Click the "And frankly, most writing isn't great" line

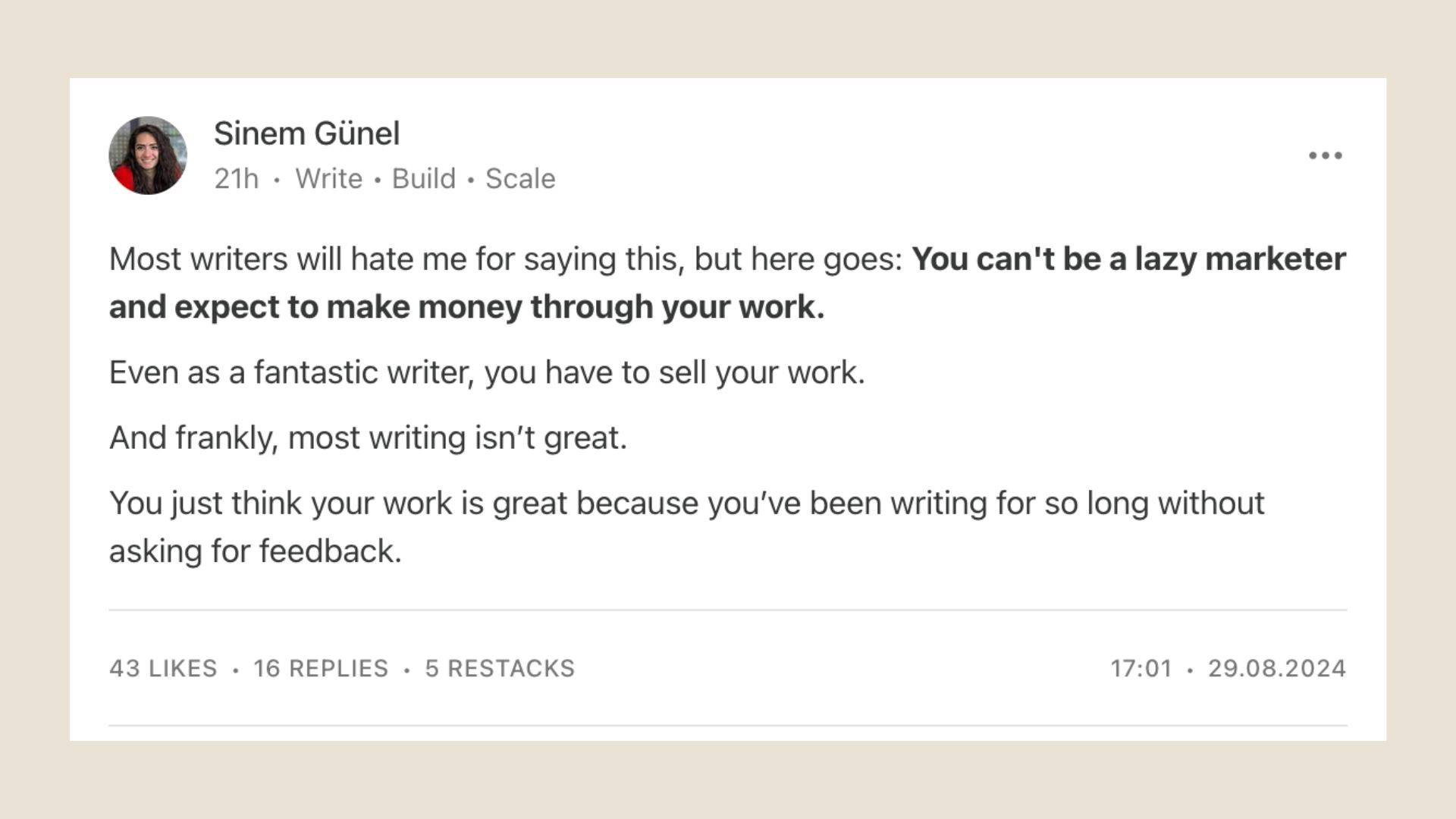(368, 438)
